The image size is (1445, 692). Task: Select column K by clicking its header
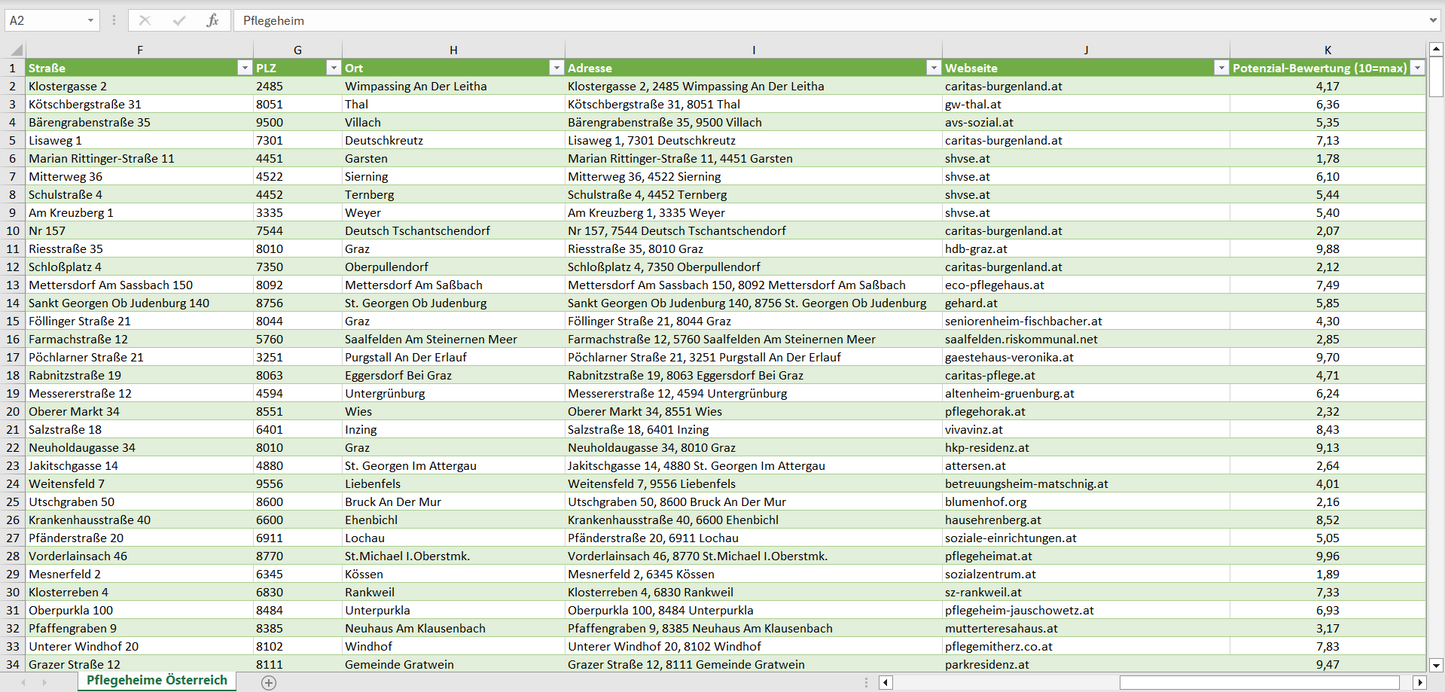pyautogui.click(x=1327, y=49)
